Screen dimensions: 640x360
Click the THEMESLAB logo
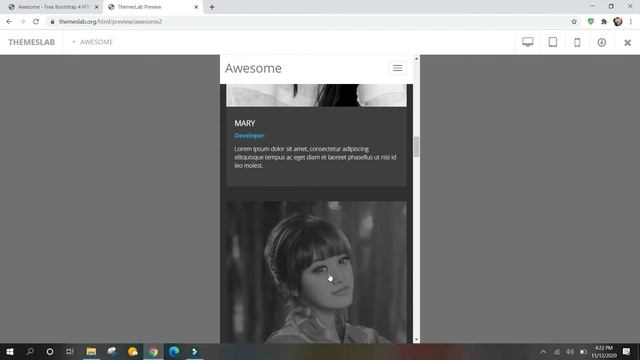click(31, 42)
